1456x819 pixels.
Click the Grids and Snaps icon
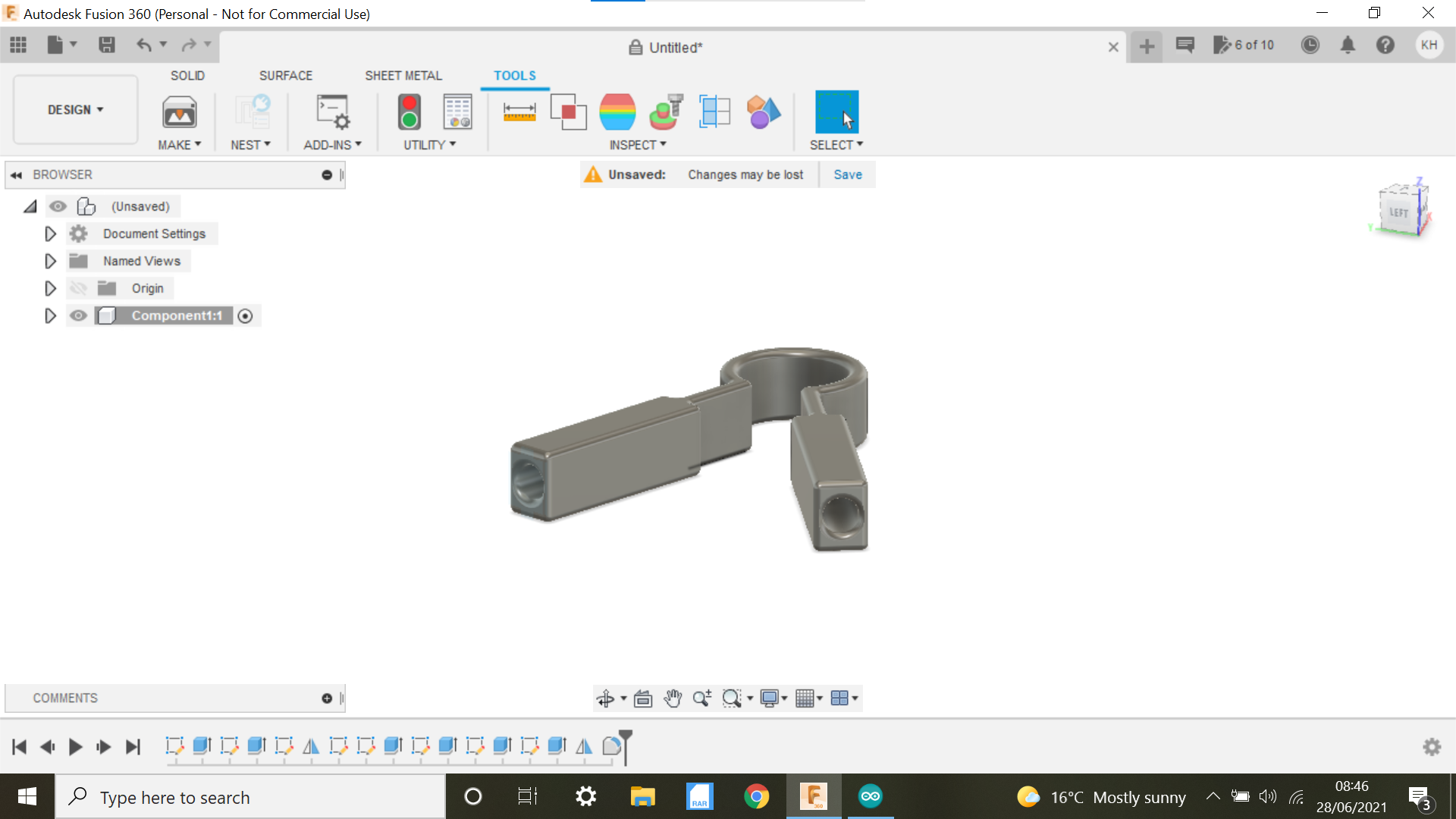pos(806,698)
